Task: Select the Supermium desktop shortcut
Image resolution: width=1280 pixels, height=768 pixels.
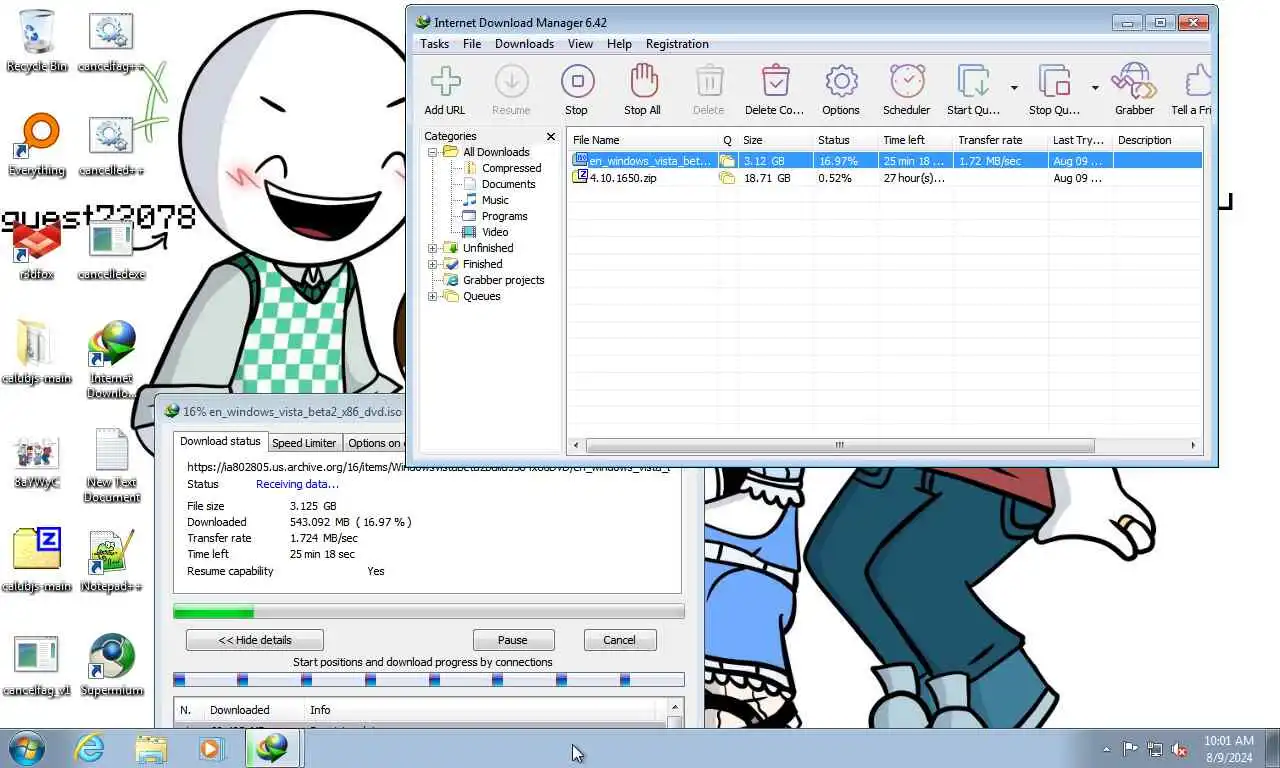Action: [111, 664]
